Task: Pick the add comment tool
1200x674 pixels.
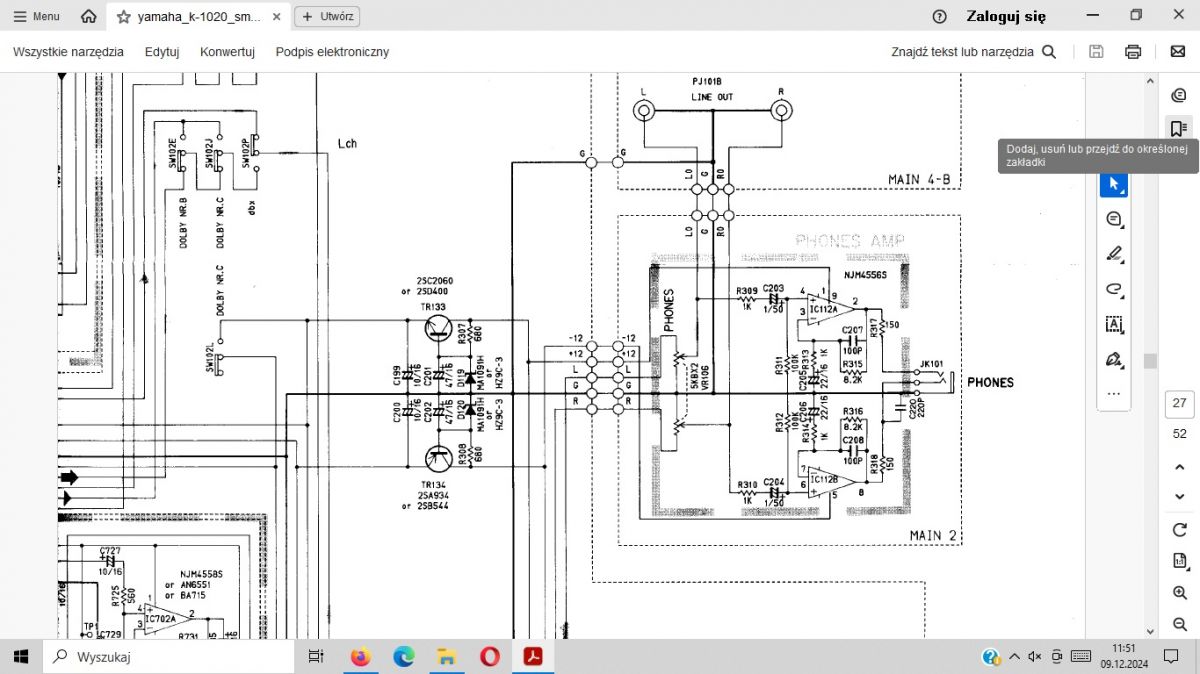Action: pos(1113,219)
